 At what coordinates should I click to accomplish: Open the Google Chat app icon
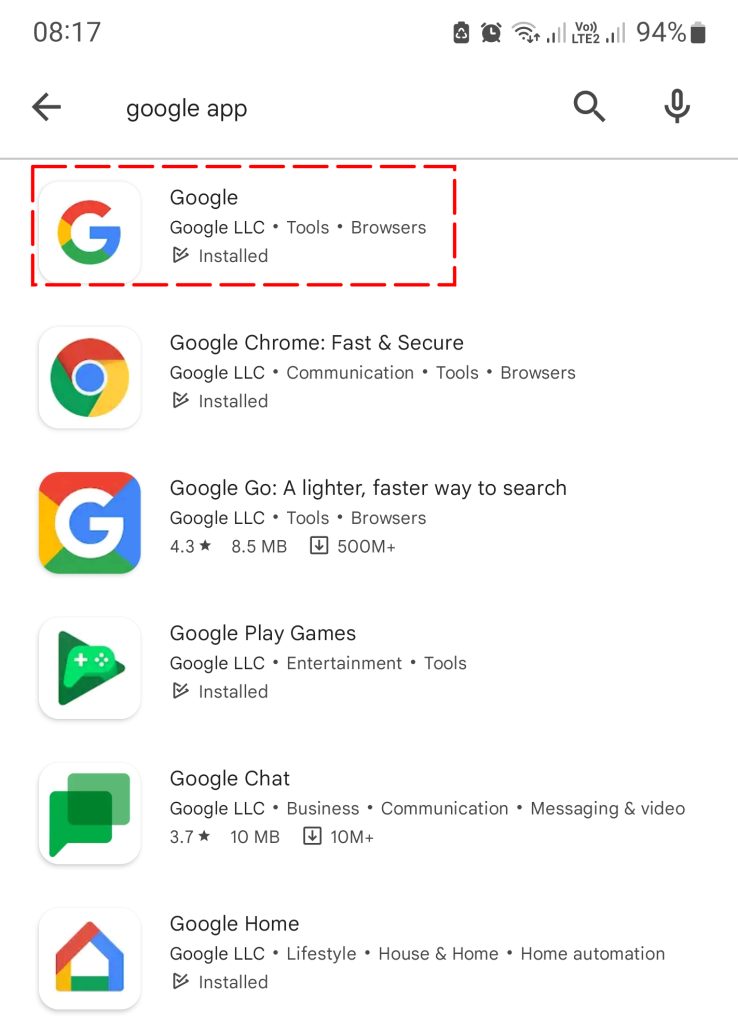pyautogui.click(x=89, y=813)
